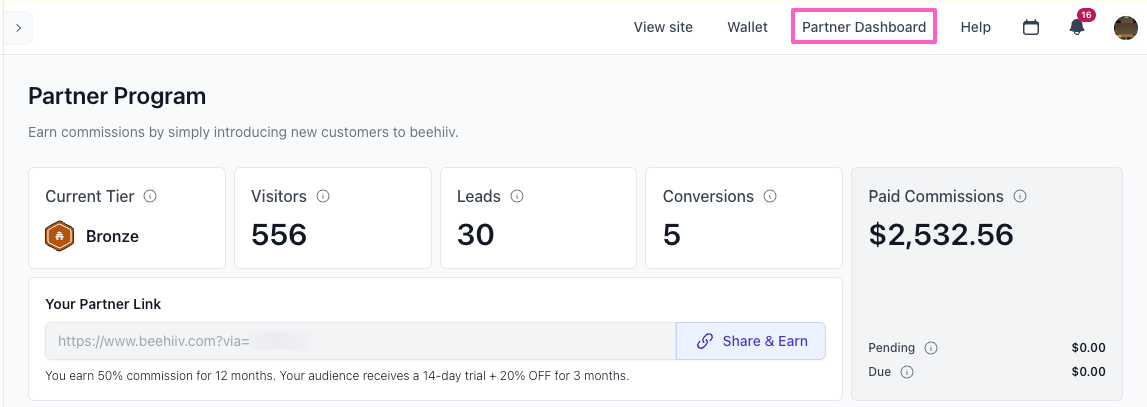Click info icon next to Due
This screenshot has height=407, width=1147.
pos(907,372)
